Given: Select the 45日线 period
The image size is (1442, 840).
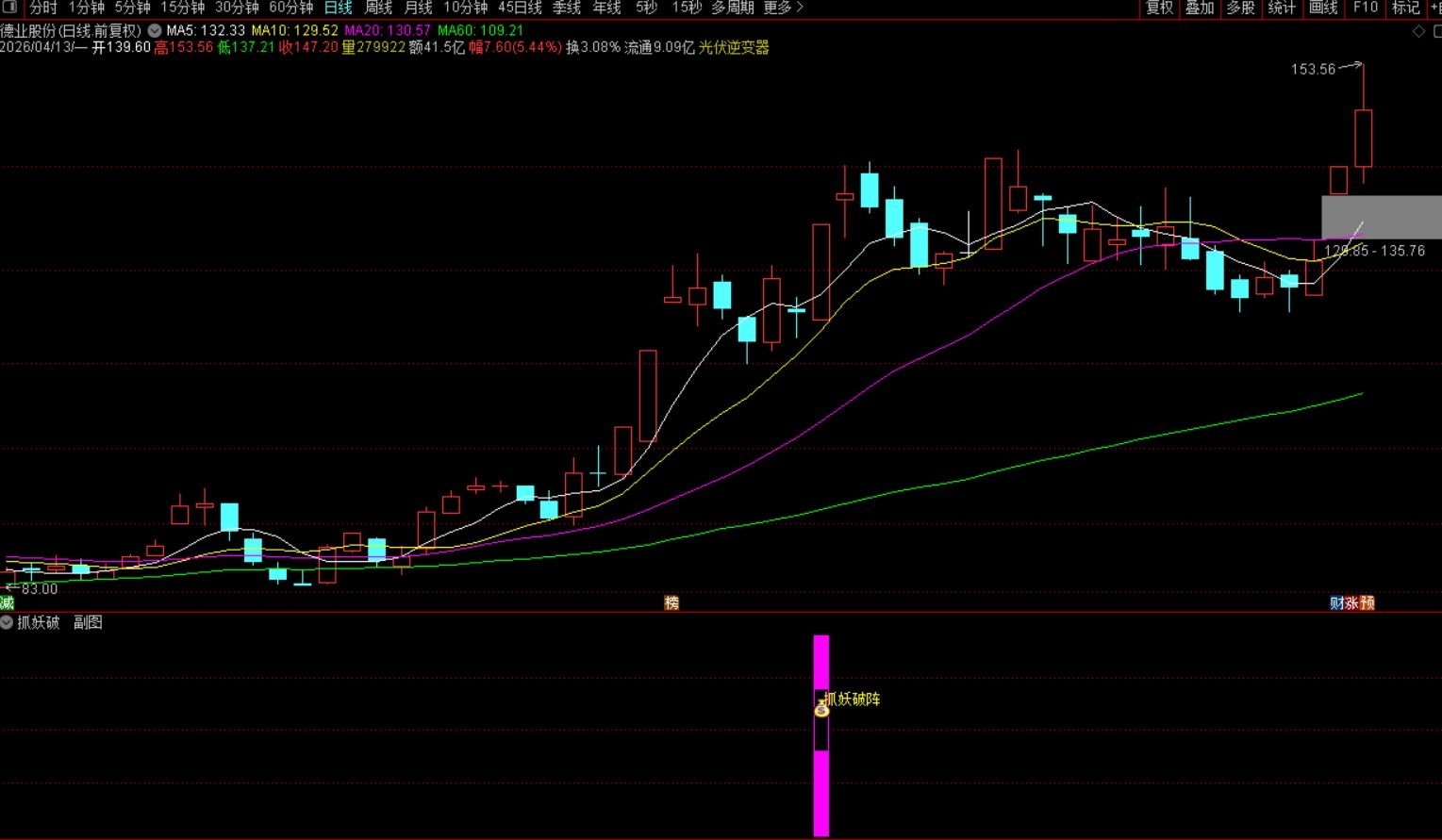Looking at the screenshot, I should [520, 8].
